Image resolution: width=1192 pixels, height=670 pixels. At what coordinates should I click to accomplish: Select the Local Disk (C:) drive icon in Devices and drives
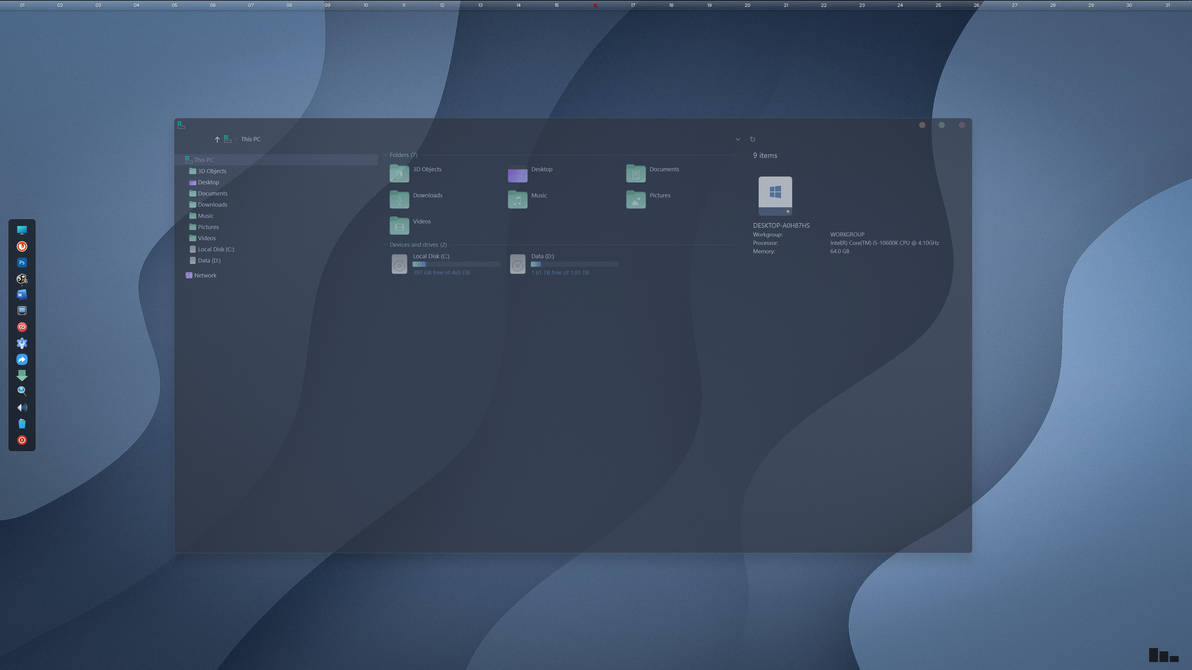[x=399, y=264]
